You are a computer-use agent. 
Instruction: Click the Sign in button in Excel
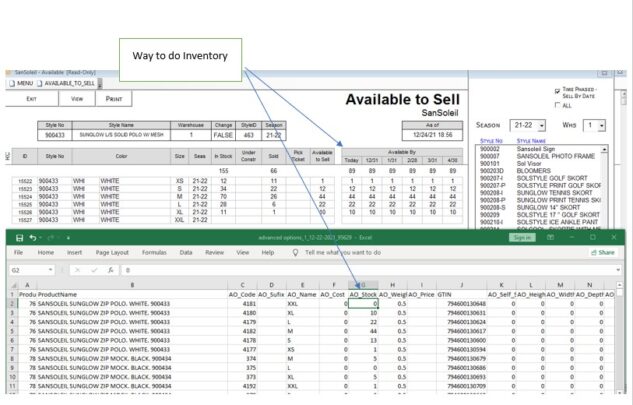coord(521,237)
